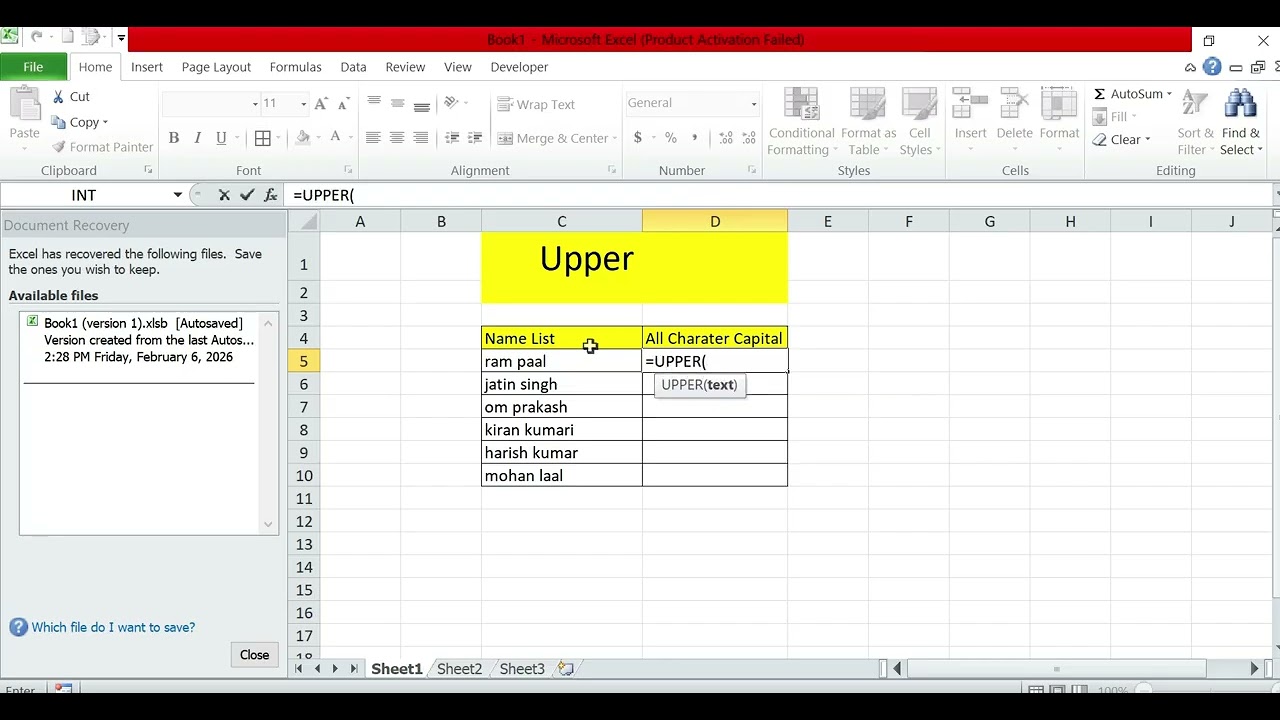The image size is (1280, 720).
Task: Decrease font size with shrink icon
Action: point(343,103)
